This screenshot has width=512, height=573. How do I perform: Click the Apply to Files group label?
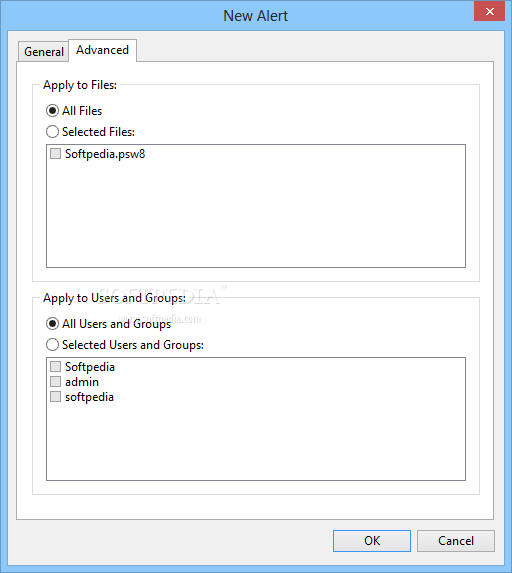(80, 85)
